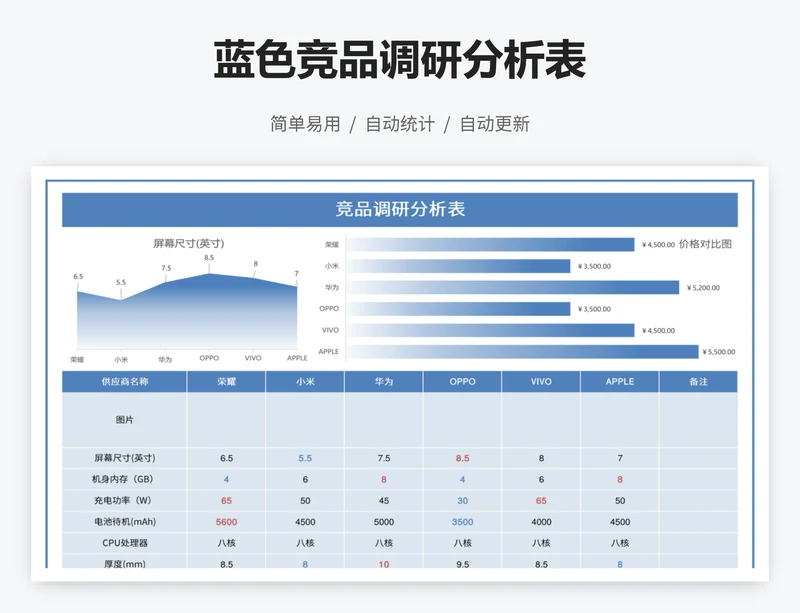Select the blue 4 memory cell for 荣耀
Viewport: 800px width, 613px height.
(227, 479)
